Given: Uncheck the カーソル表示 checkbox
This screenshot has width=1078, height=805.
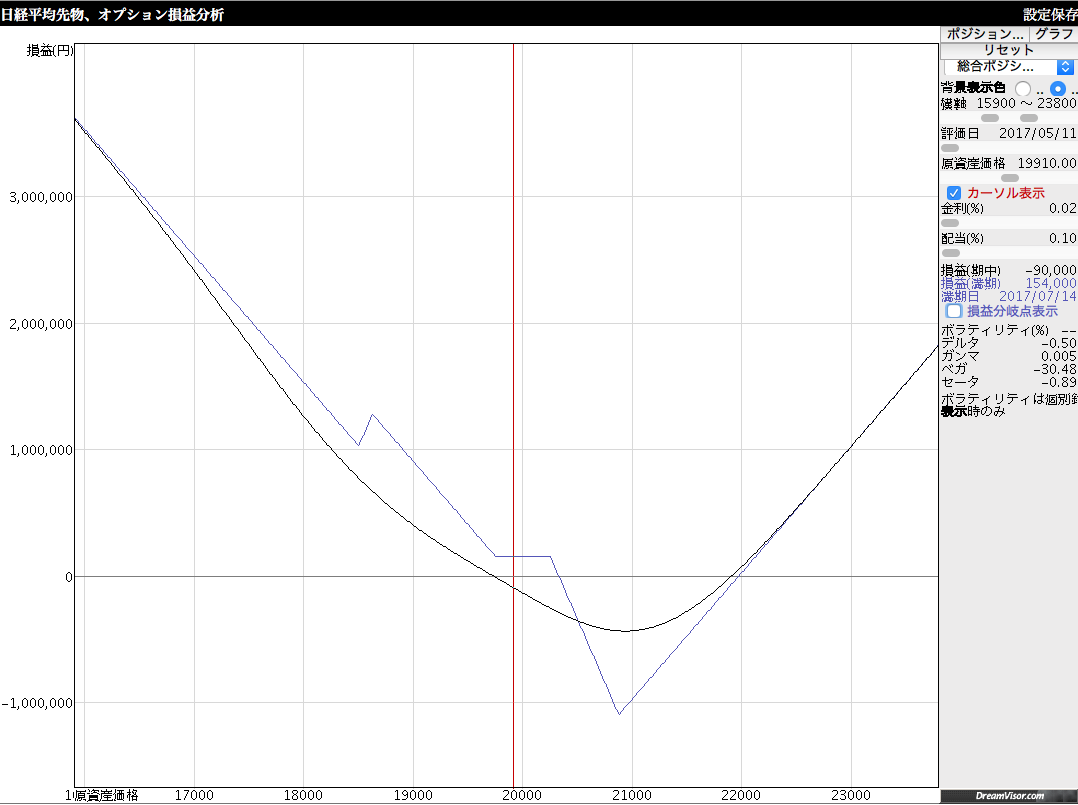Looking at the screenshot, I should click(x=954, y=193).
